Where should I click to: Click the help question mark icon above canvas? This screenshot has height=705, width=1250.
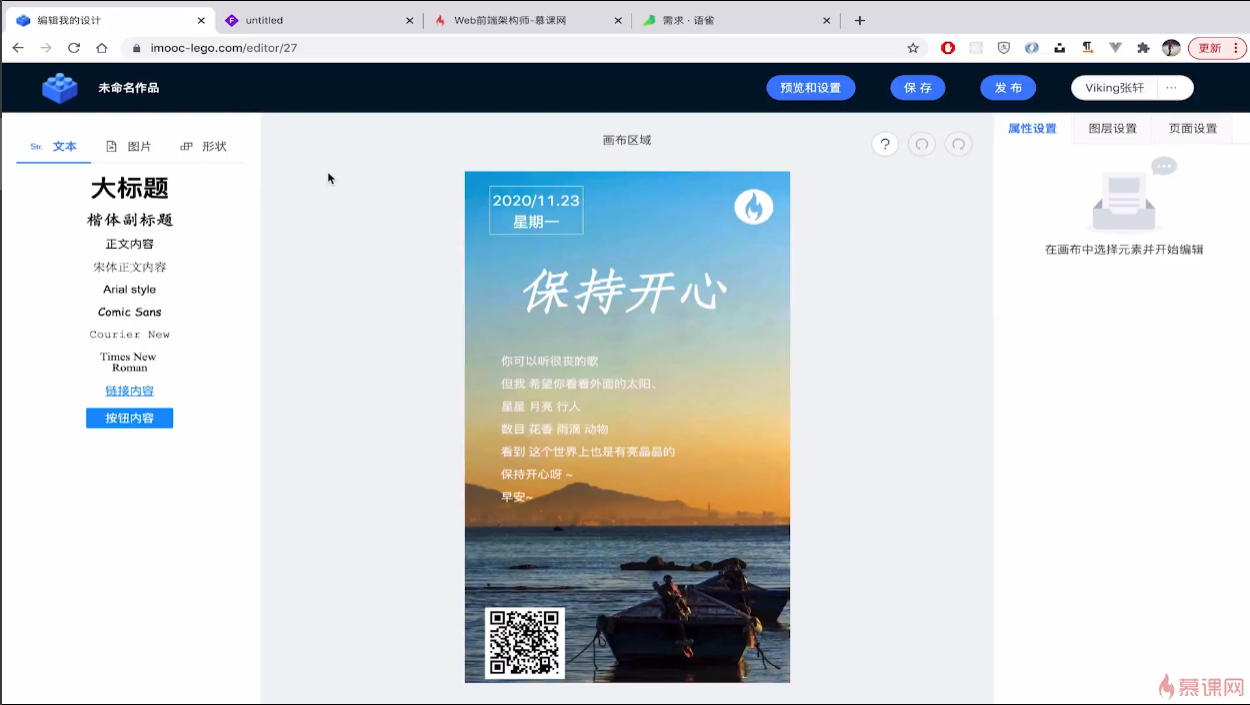click(x=884, y=144)
